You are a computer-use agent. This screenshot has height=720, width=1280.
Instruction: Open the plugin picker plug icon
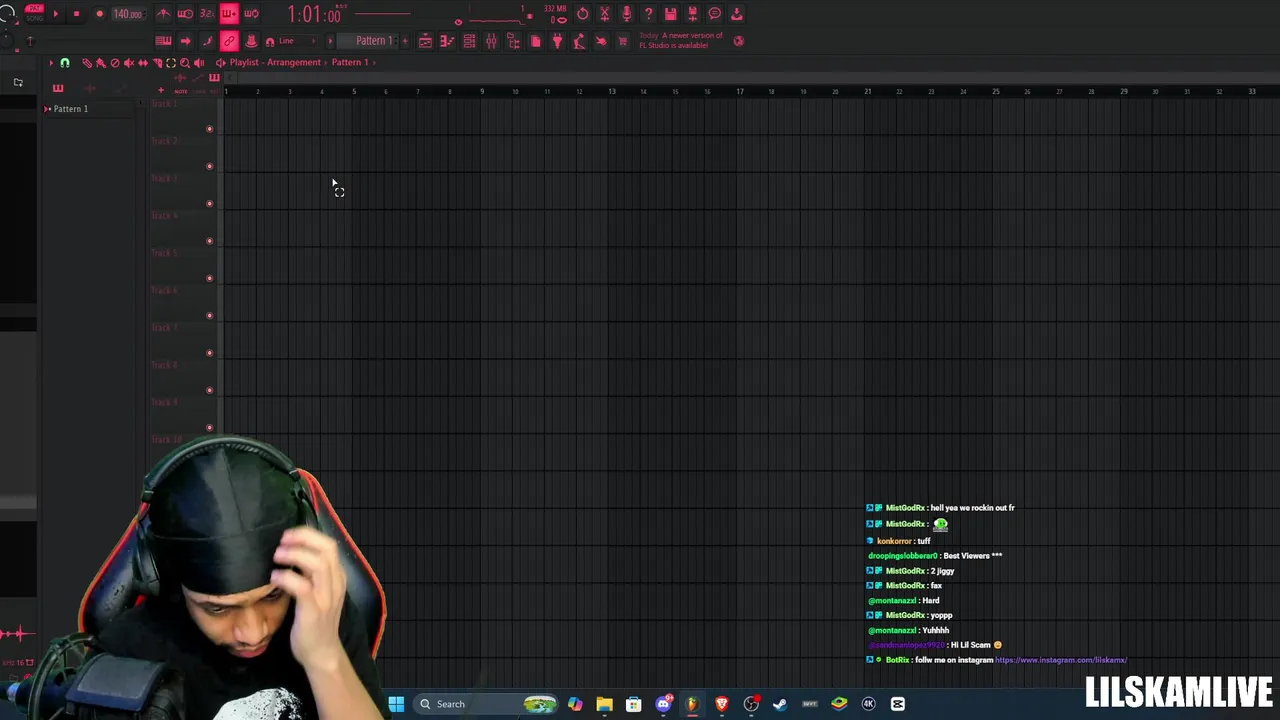point(557,41)
